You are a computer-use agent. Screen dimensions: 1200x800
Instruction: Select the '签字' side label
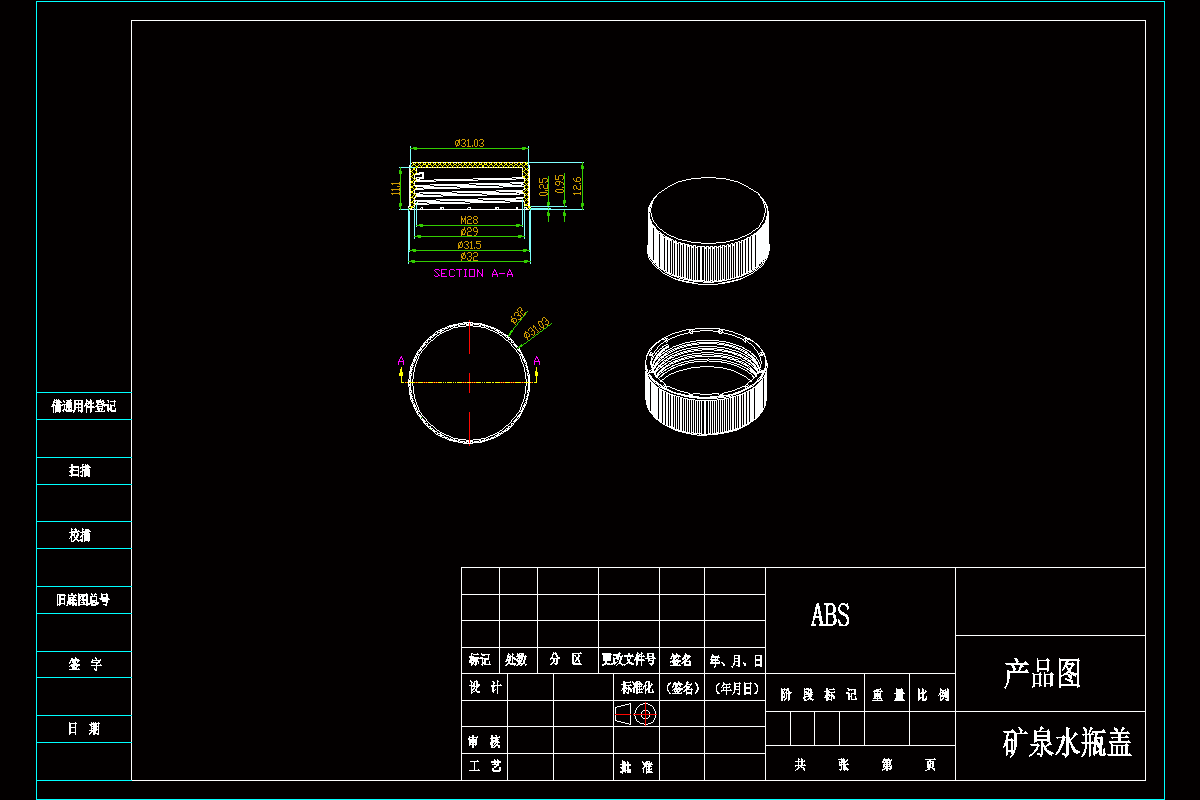click(84, 664)
